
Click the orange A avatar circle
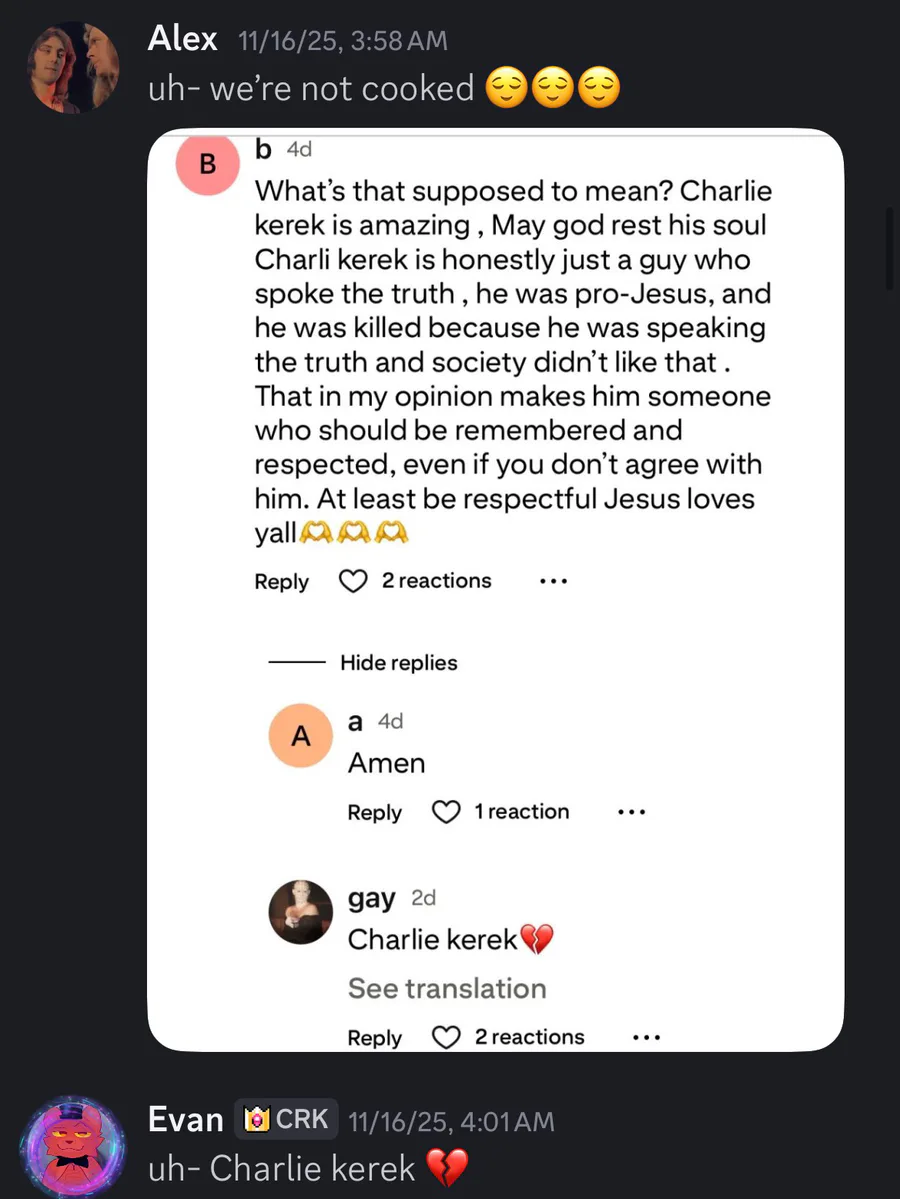click(300, 736)
